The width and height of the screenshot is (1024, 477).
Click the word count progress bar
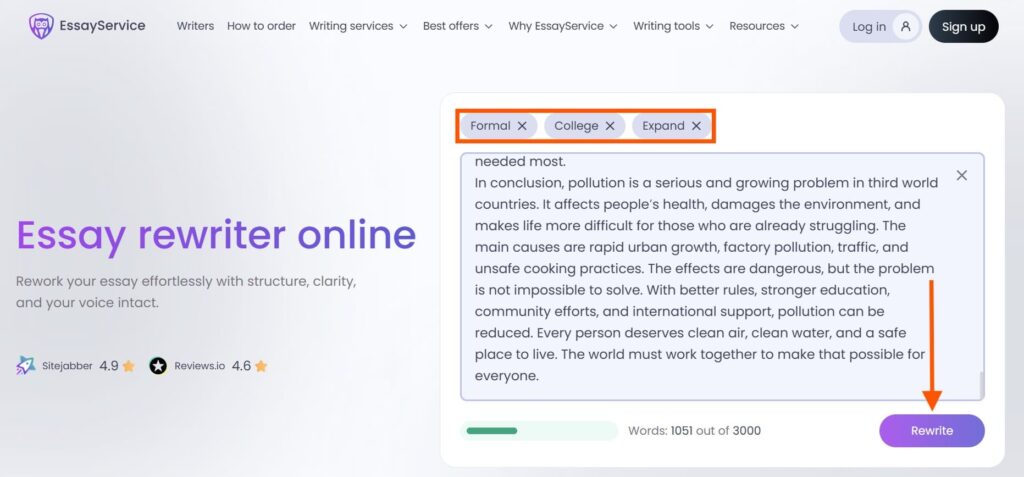click(x=539, y=431)
